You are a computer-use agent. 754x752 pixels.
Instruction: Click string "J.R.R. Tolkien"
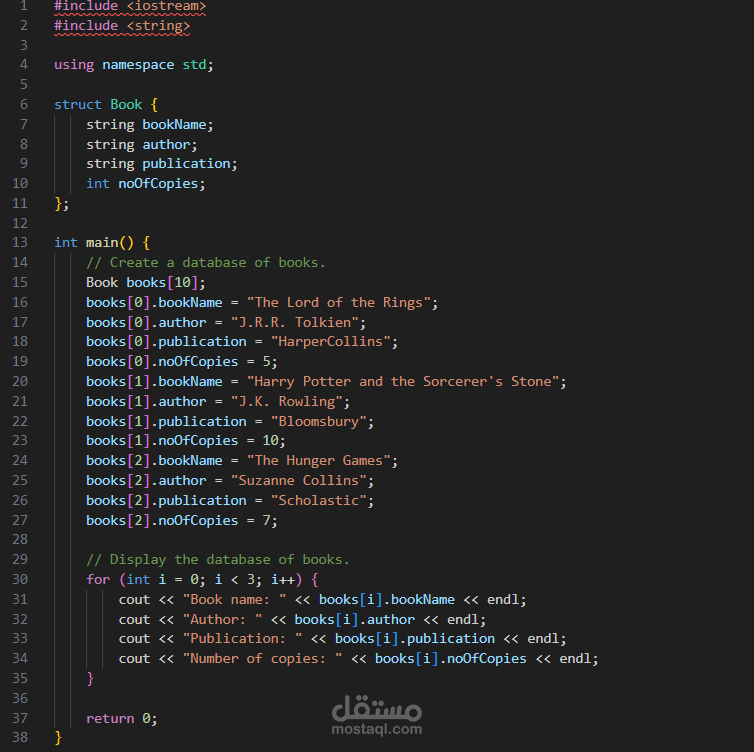[295, 322]
